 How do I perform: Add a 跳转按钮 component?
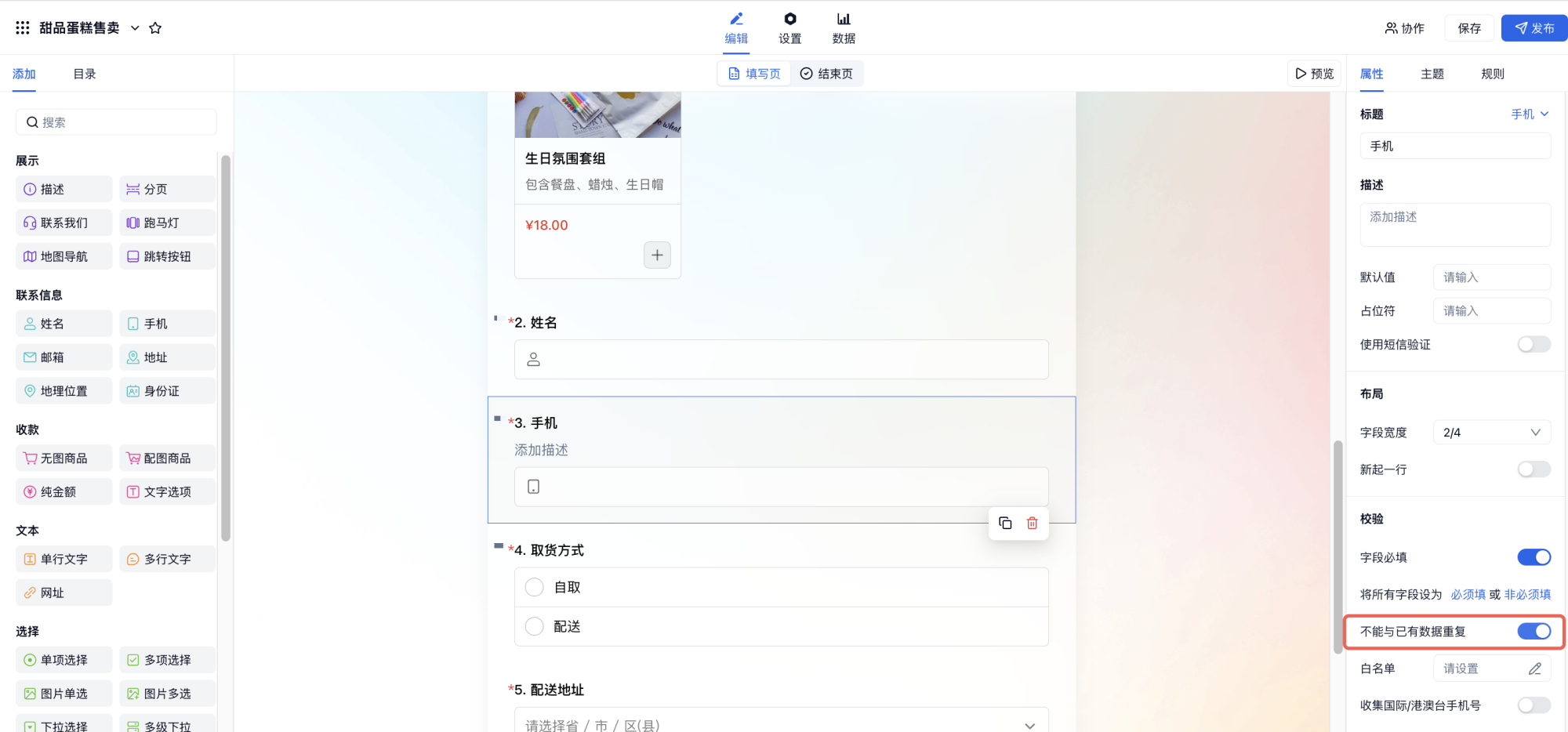click(x=167, y=256)
